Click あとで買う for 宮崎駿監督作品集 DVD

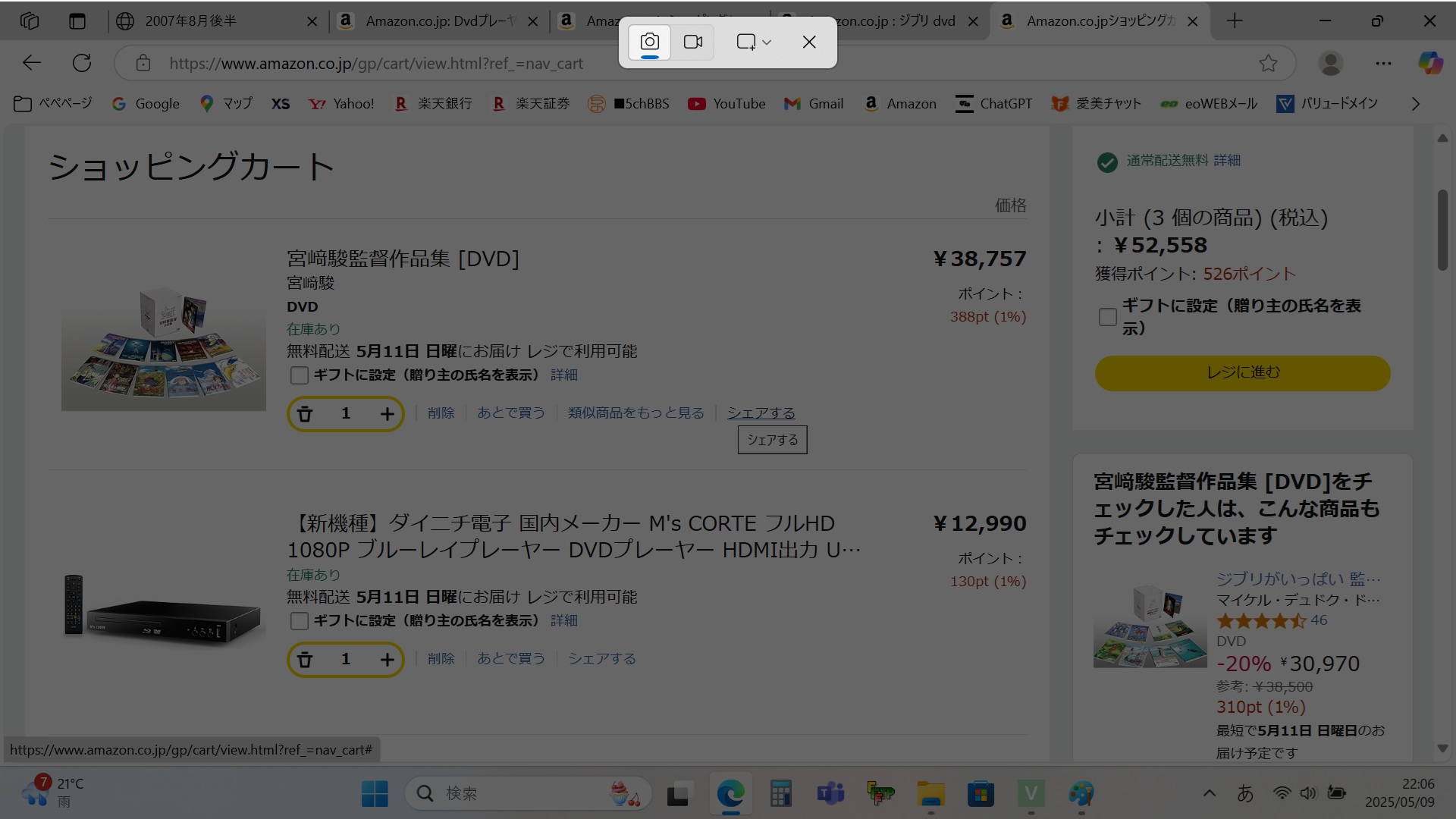pyautogui.click(x=511, y=413)
